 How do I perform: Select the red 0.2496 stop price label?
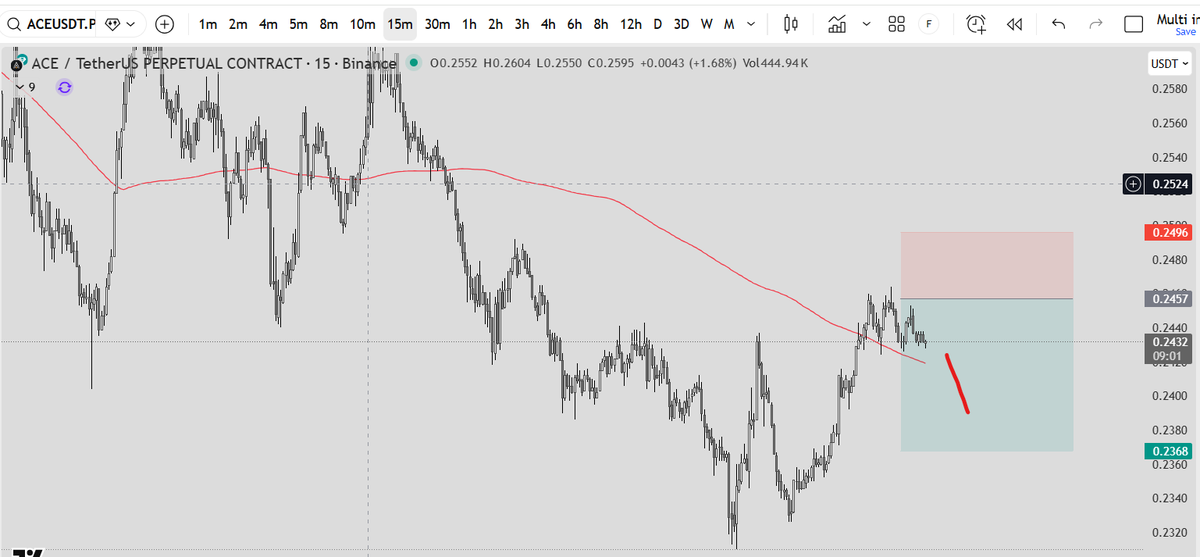[1167, 232]
